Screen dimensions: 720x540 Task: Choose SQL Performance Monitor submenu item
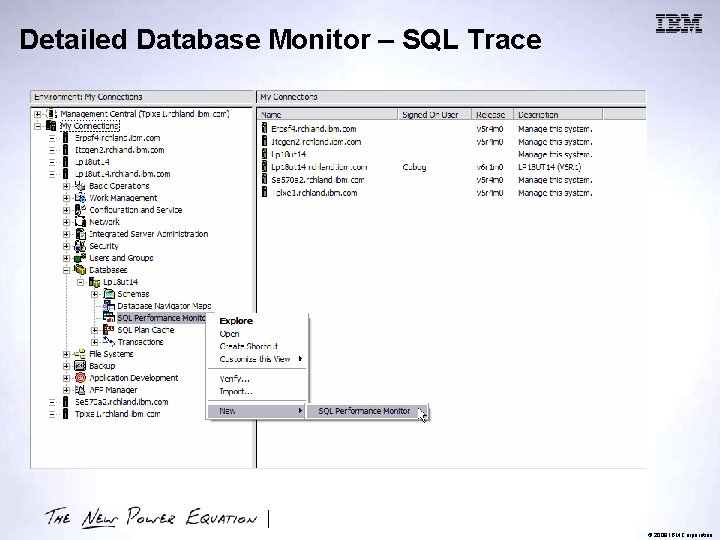tap(367, 411)
